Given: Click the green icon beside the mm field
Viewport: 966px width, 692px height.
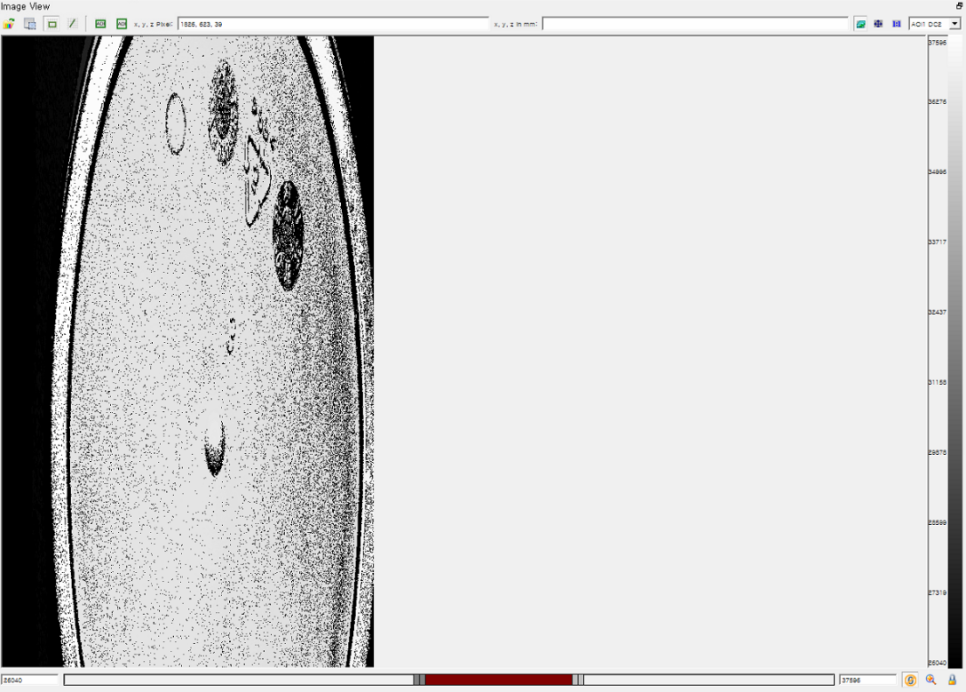Looking at the screenshot, I should (x=860, y=23).
